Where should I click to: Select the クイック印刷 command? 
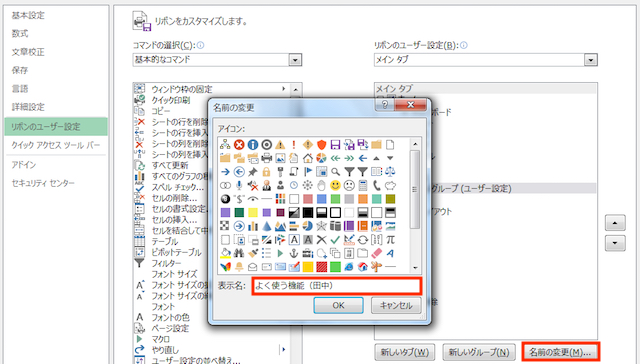[171, 100]
